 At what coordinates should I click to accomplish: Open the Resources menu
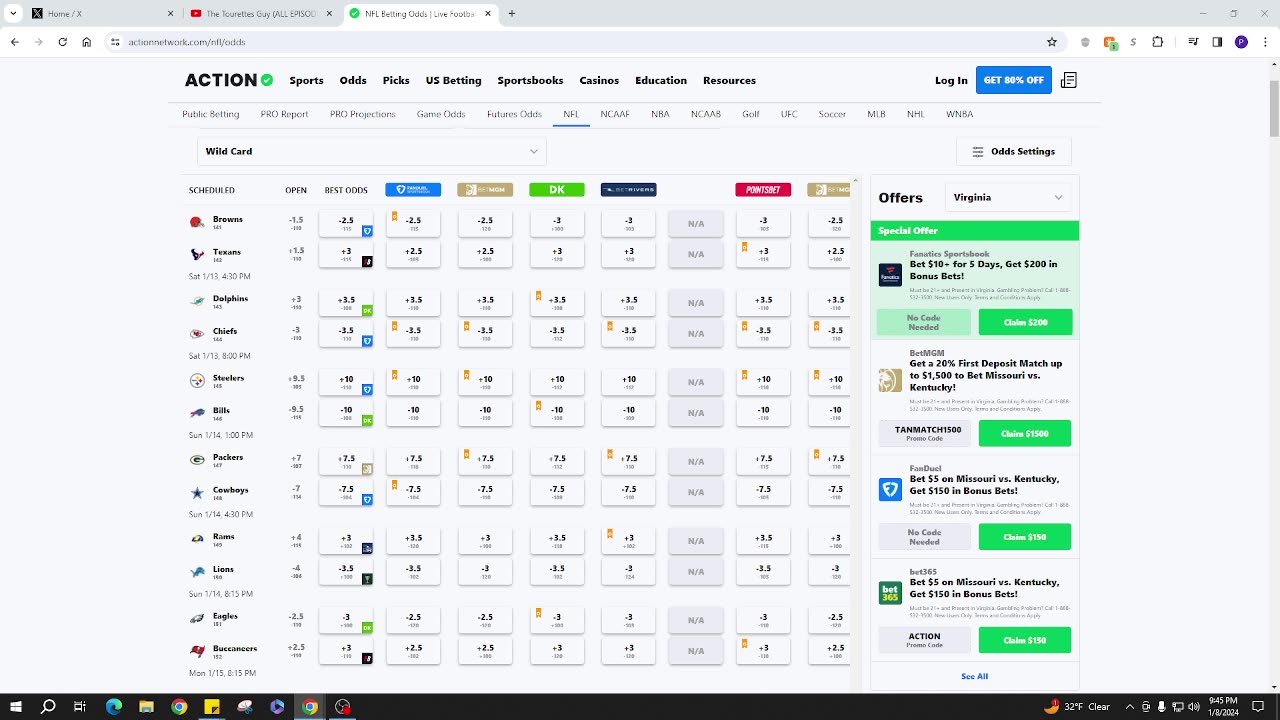coord(729,80)
